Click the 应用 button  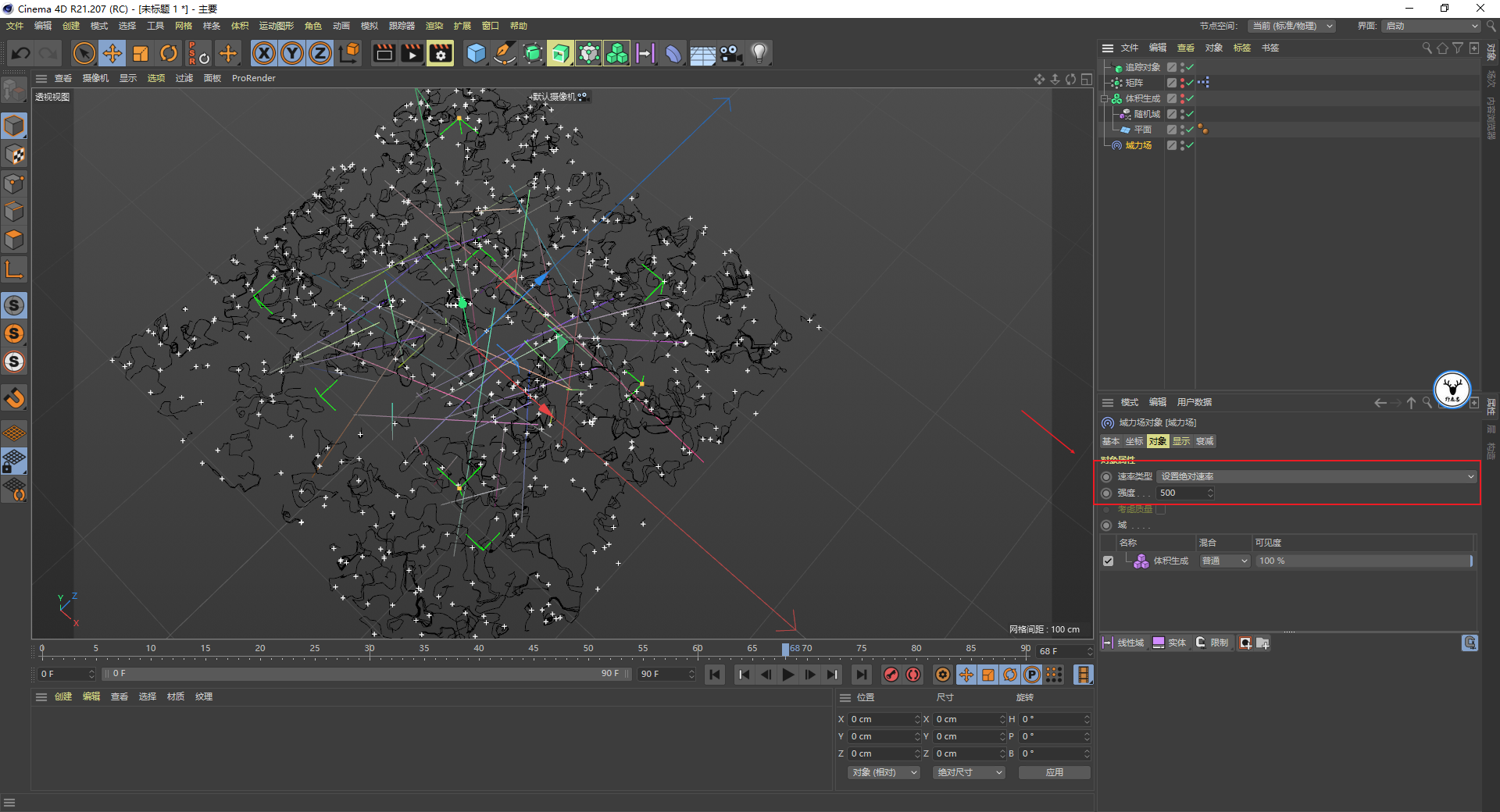tap(1054, 772)
